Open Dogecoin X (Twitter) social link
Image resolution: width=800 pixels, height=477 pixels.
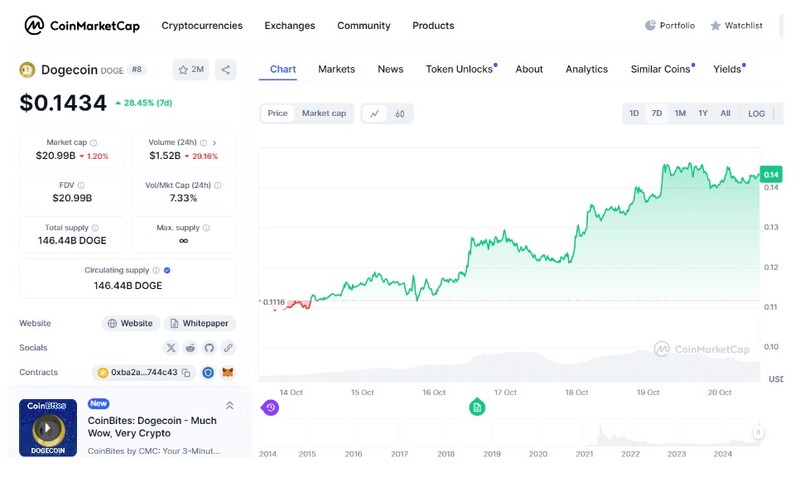[171, 348]
